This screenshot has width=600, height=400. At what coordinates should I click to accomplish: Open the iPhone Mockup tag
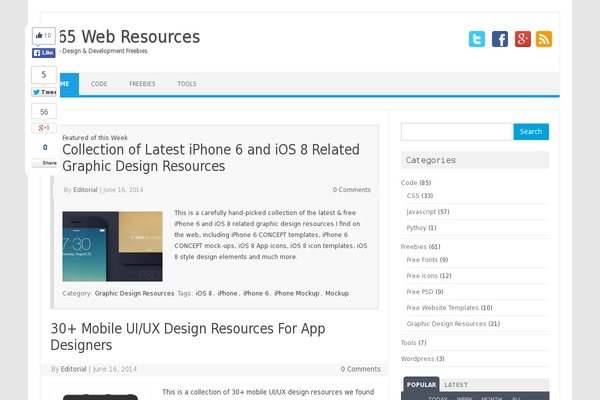tap(297, 293)
